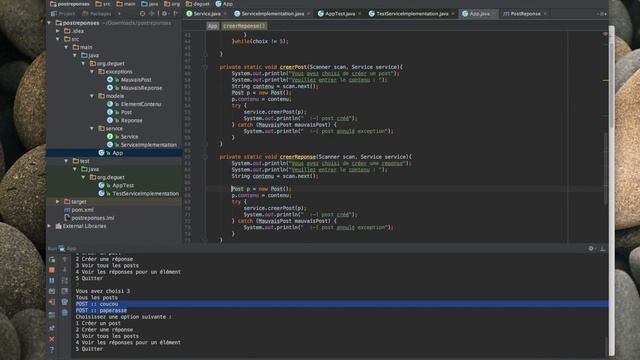Image resolution: width=640 pixels, height=360 pixels.
Task: Close the Service.java tab
Action: coord(225,13)
